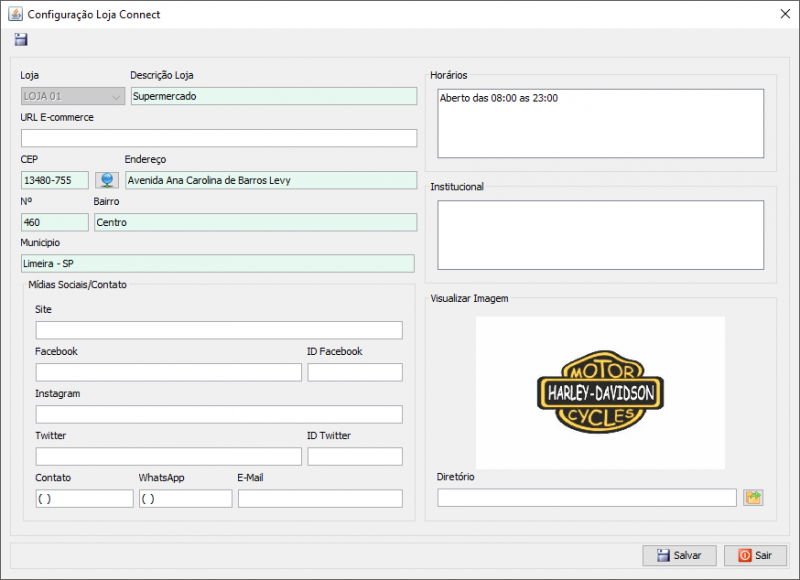Click the CEP lookup globe icon
This screenshot has height=580, width=800.
click(107, 180)
